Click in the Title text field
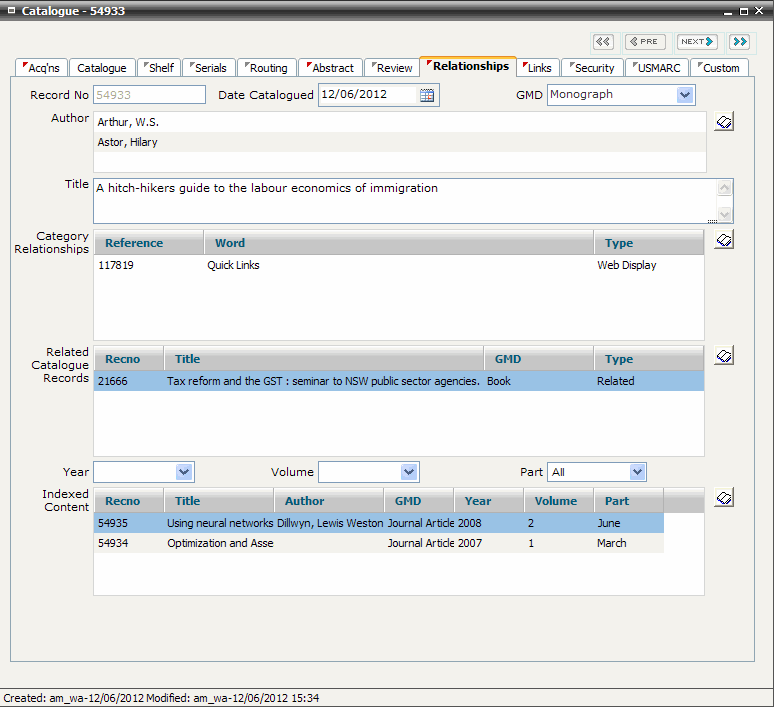The width and height of the screenshot is (774, 707). click(400, 200)
